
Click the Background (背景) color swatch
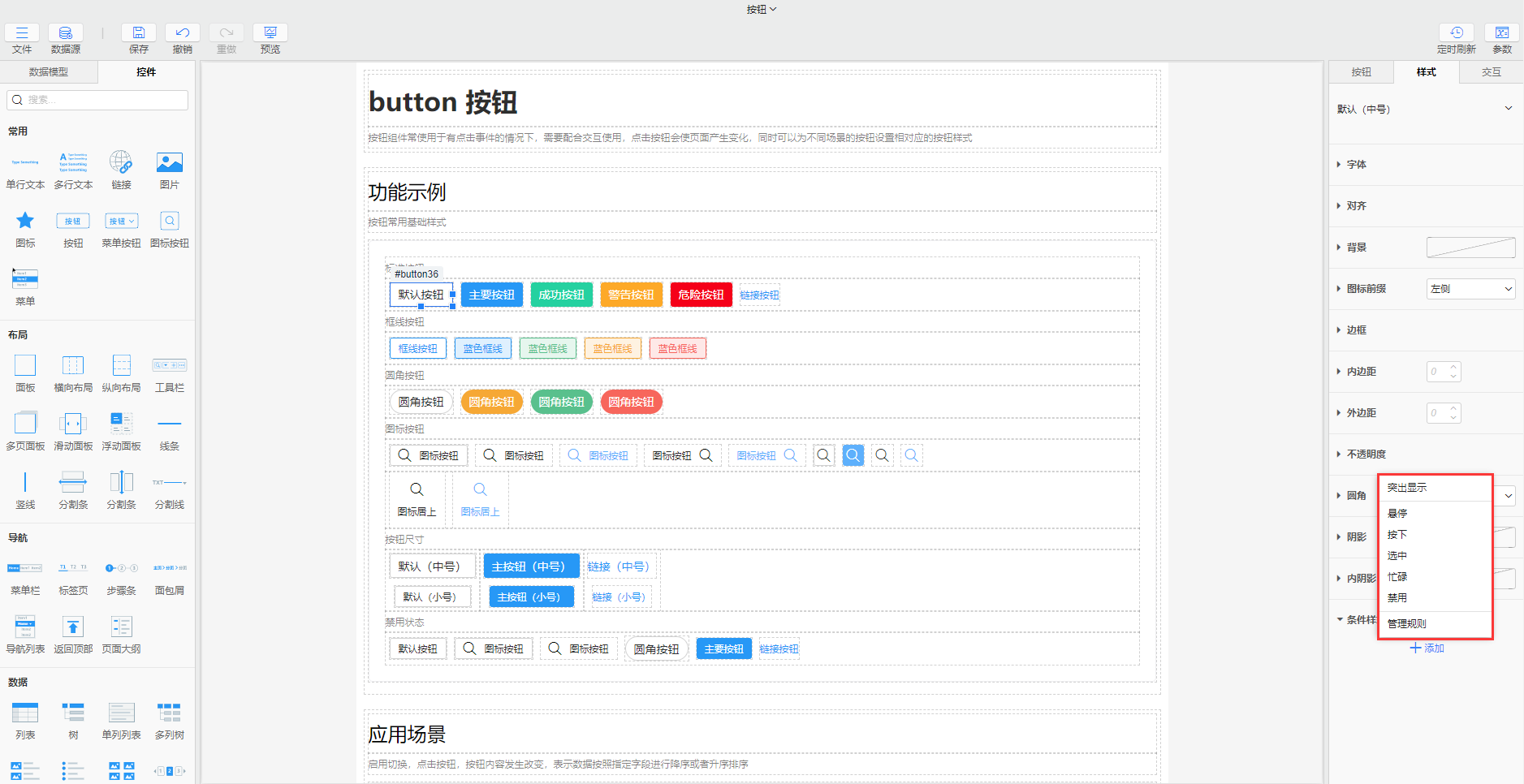coord(1470,248)
